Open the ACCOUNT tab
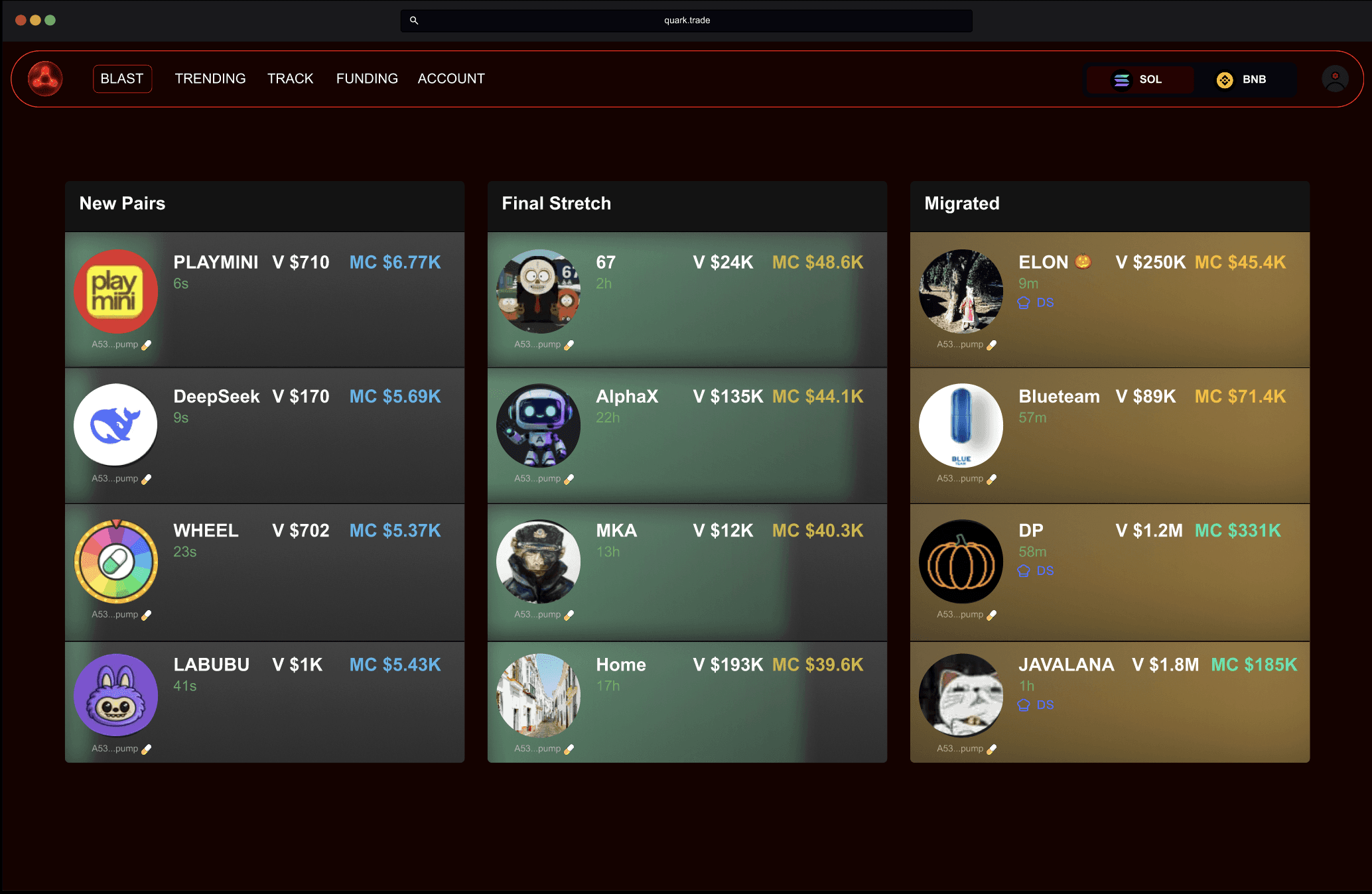1372x894 pixels. coord(451,79)
